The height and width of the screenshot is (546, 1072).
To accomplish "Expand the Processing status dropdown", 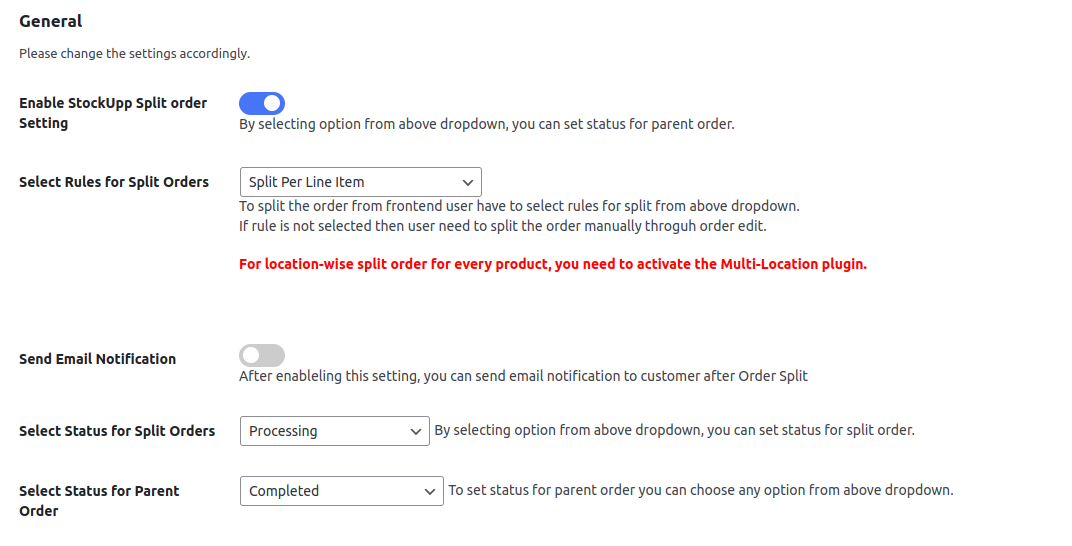I will click(x=334, y=431).
